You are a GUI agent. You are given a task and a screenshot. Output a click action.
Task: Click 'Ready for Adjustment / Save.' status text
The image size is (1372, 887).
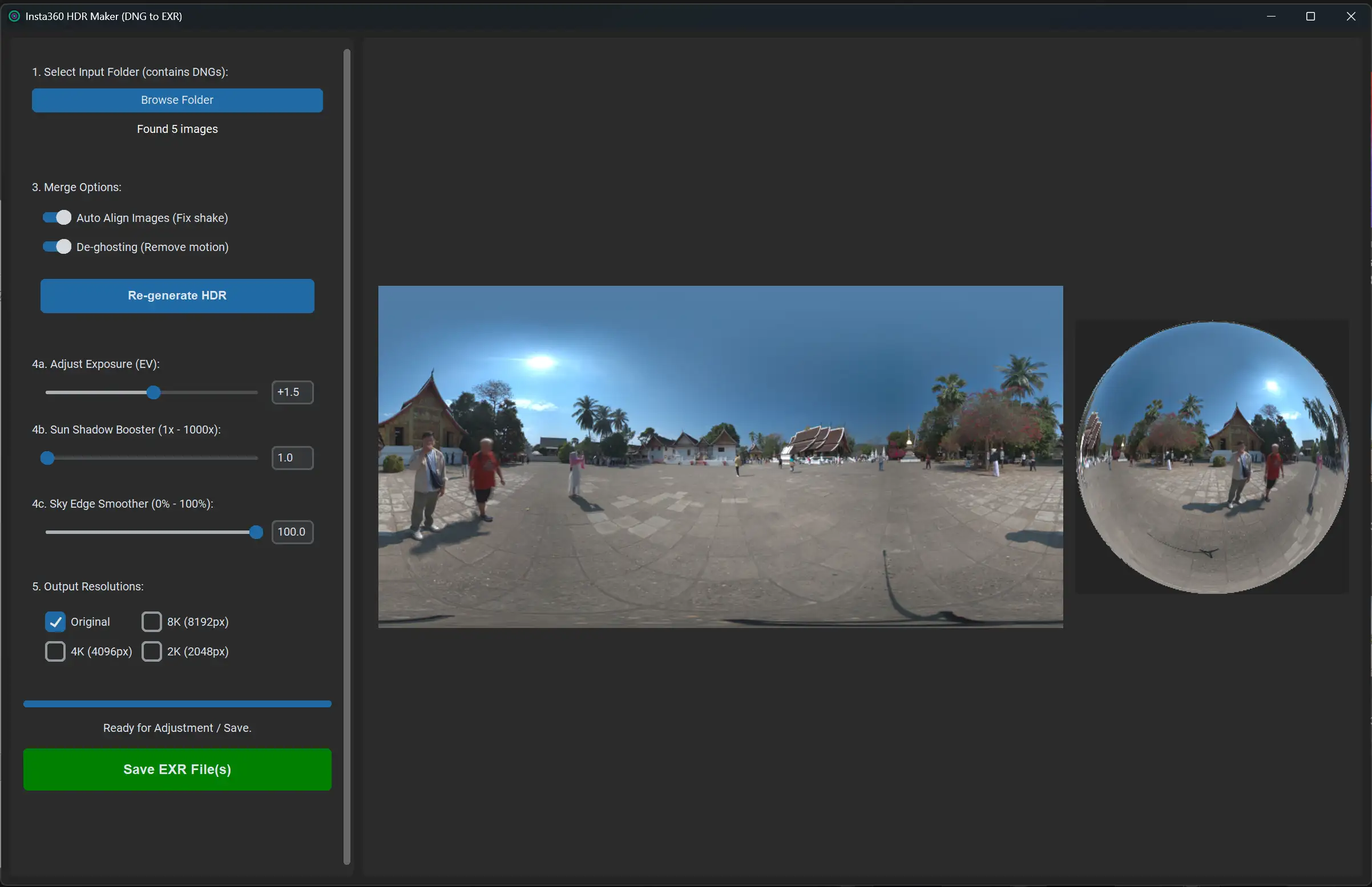[x=177, y=728]
